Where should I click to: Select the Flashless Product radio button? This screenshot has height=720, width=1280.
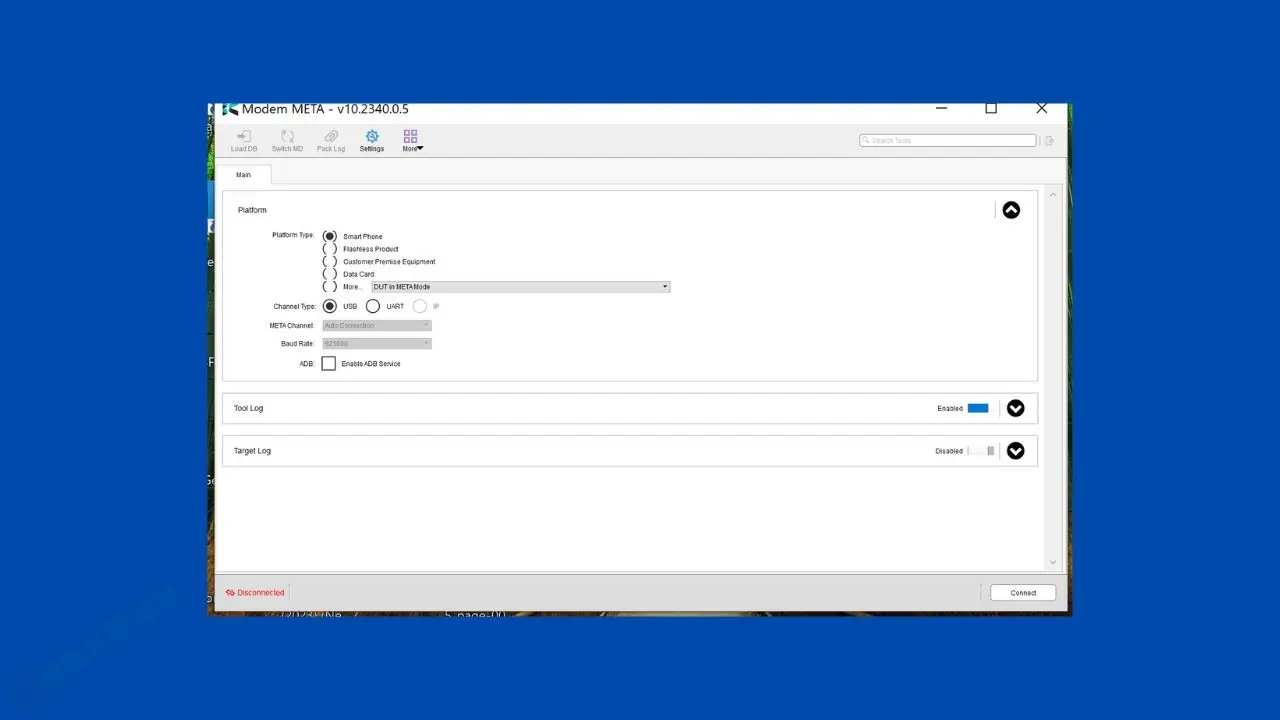tap(330, 249)
